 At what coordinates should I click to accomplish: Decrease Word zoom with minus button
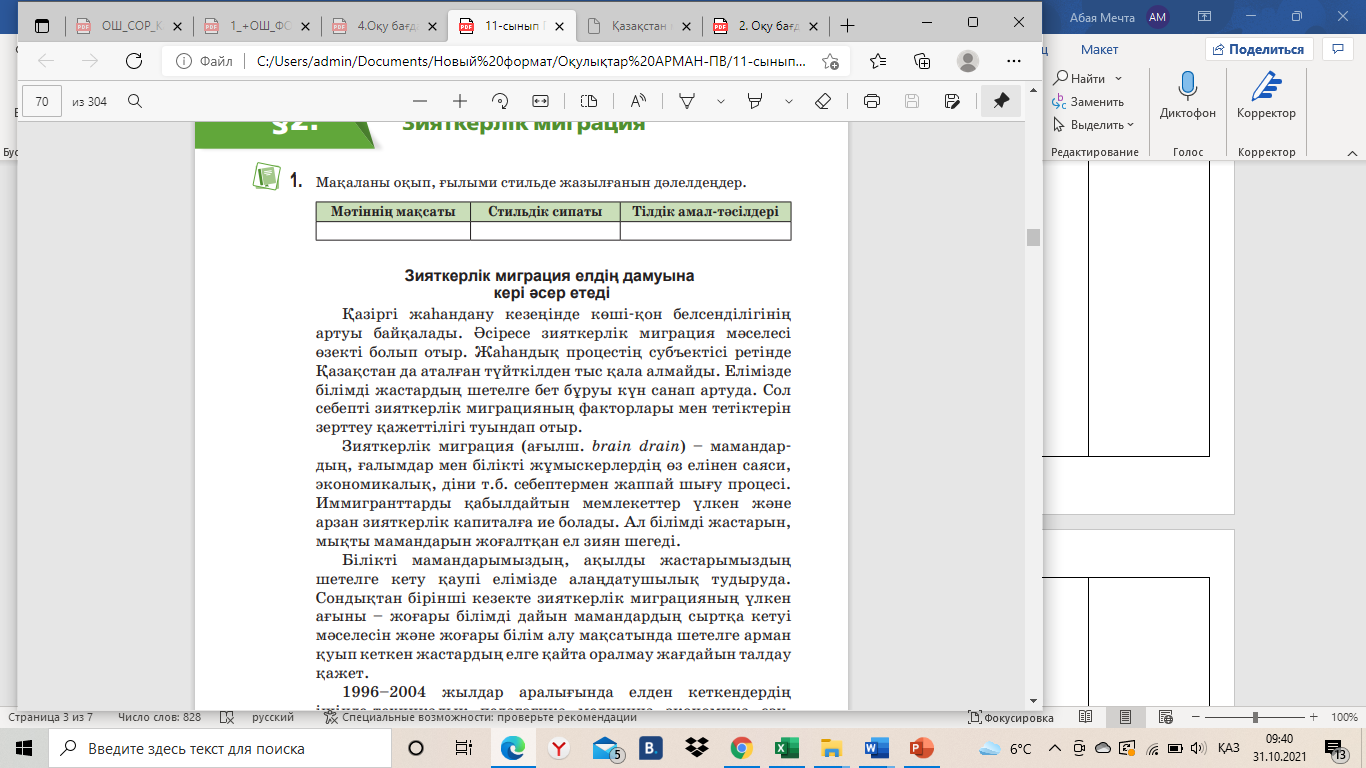coord(1195,717)
